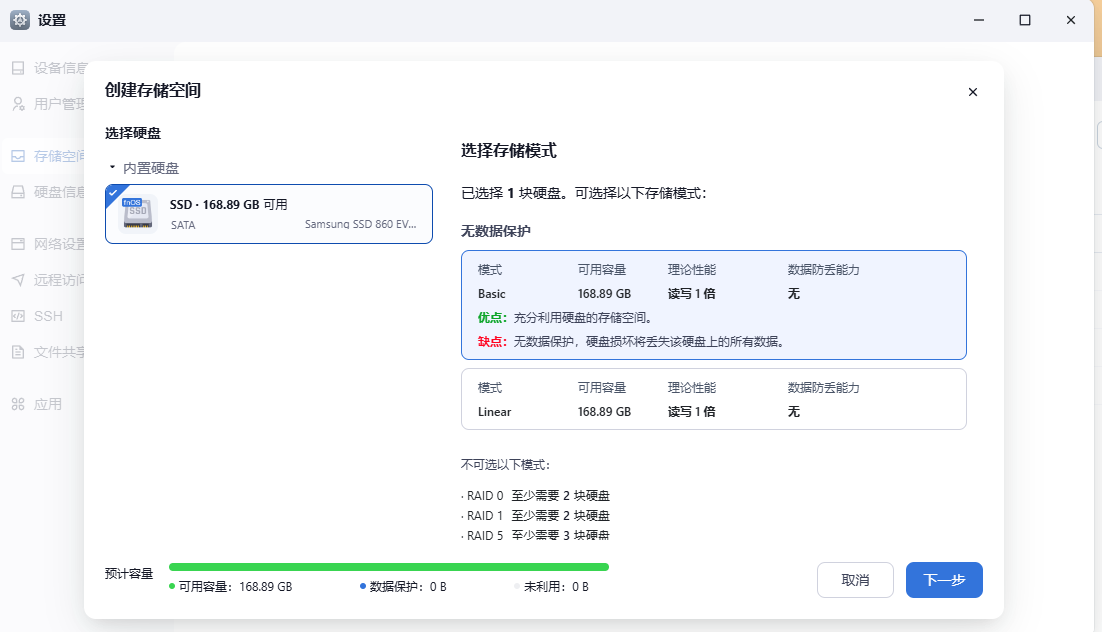Viewport: 1102px width, 632px height.
Task: Click the disk info sidebar icon
Action: [x=18, y=192]
